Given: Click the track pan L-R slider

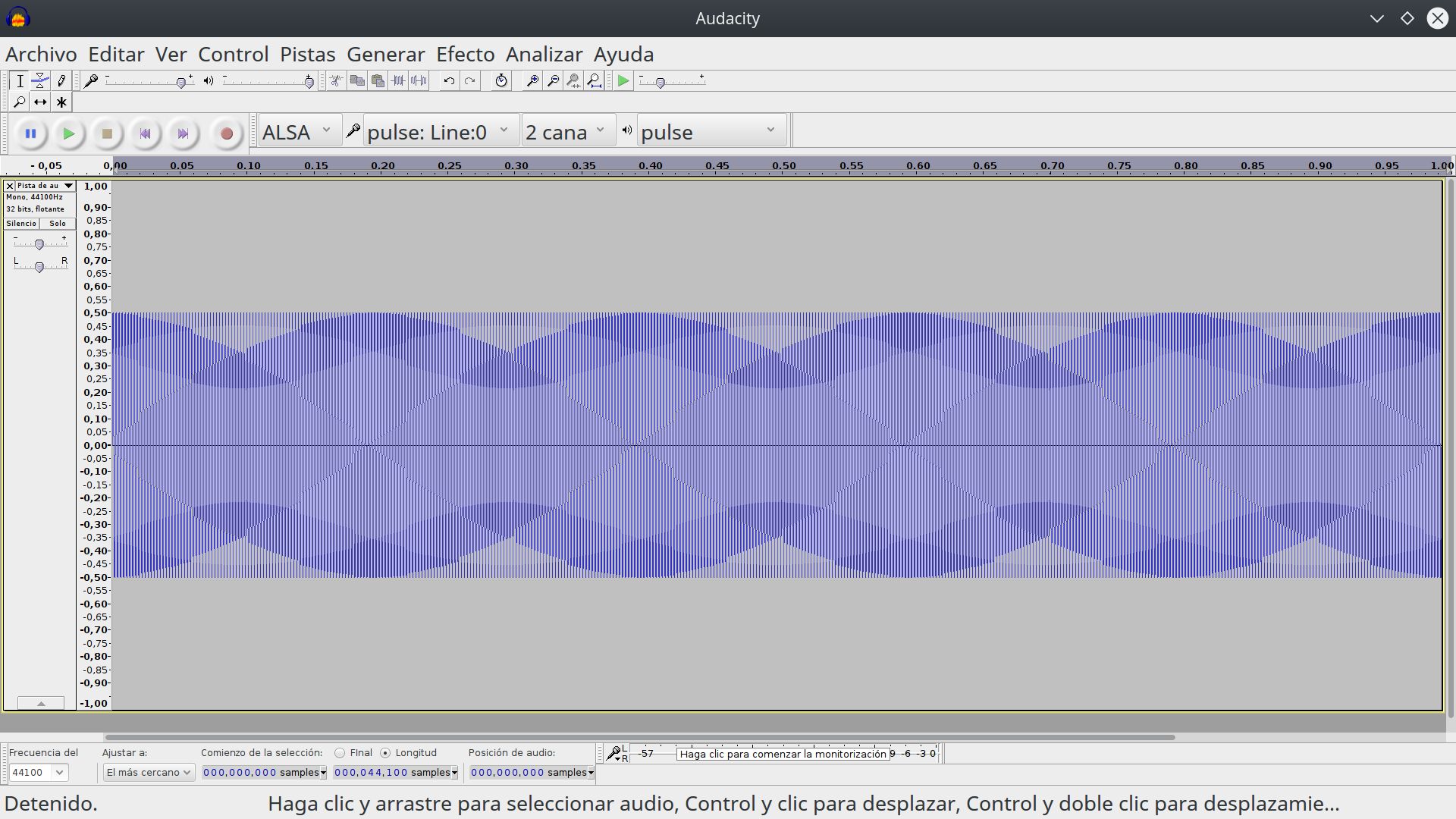Looking at the screenshot, I should [x=39, y=266].
